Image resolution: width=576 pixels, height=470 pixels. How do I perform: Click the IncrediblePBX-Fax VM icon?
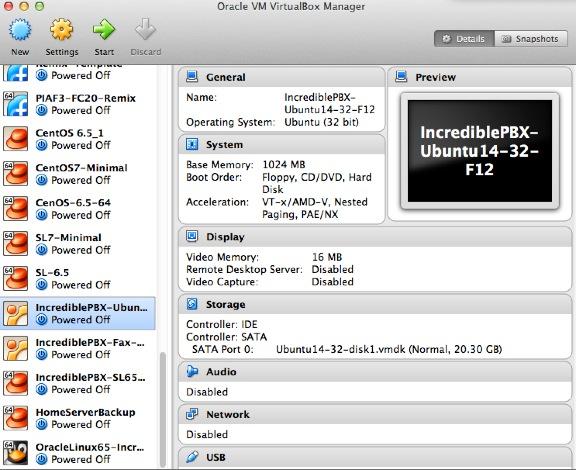coord(15,348)
